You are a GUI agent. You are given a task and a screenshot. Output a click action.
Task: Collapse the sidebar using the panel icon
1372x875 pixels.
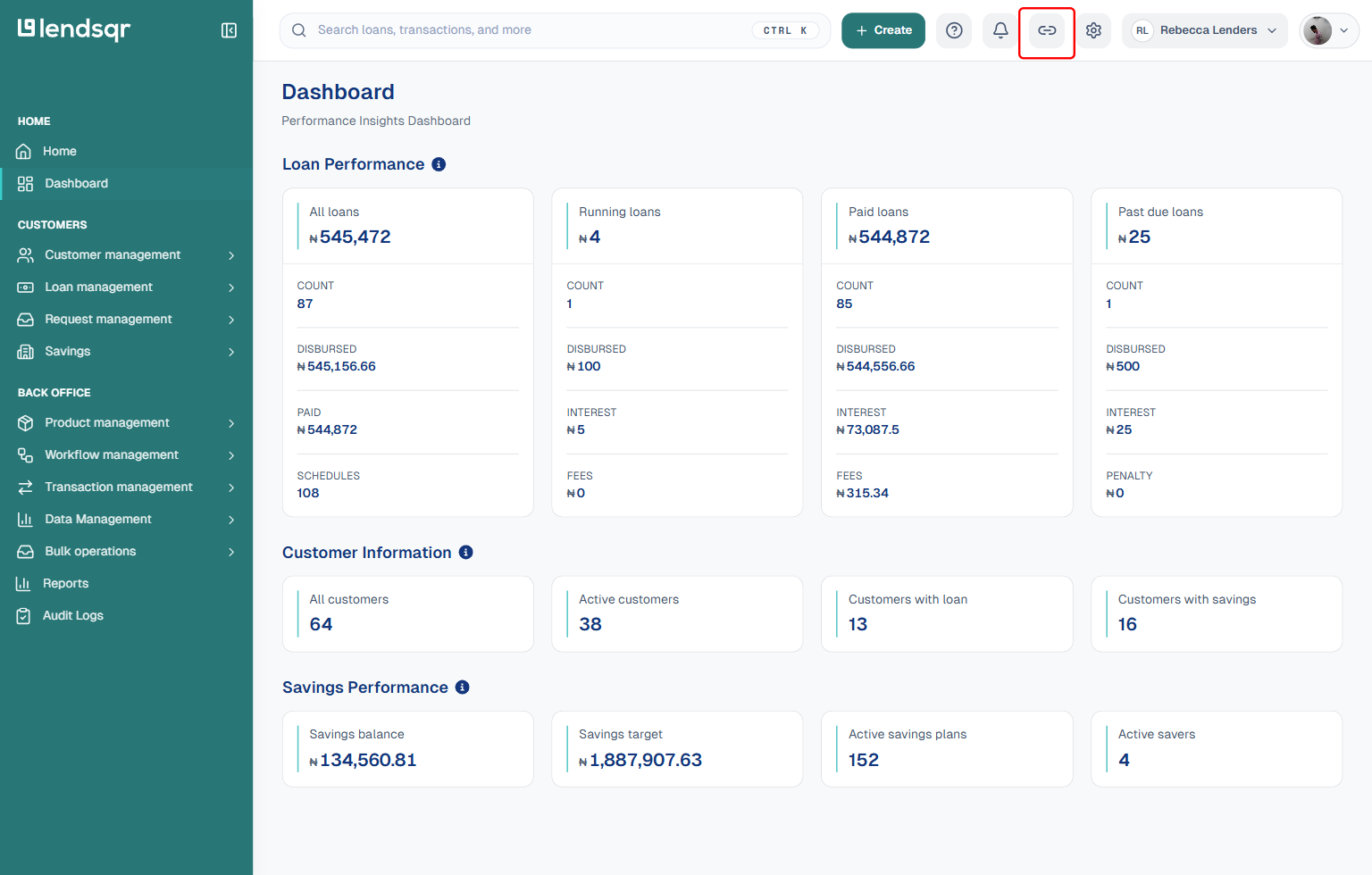(x=229, y=30)
